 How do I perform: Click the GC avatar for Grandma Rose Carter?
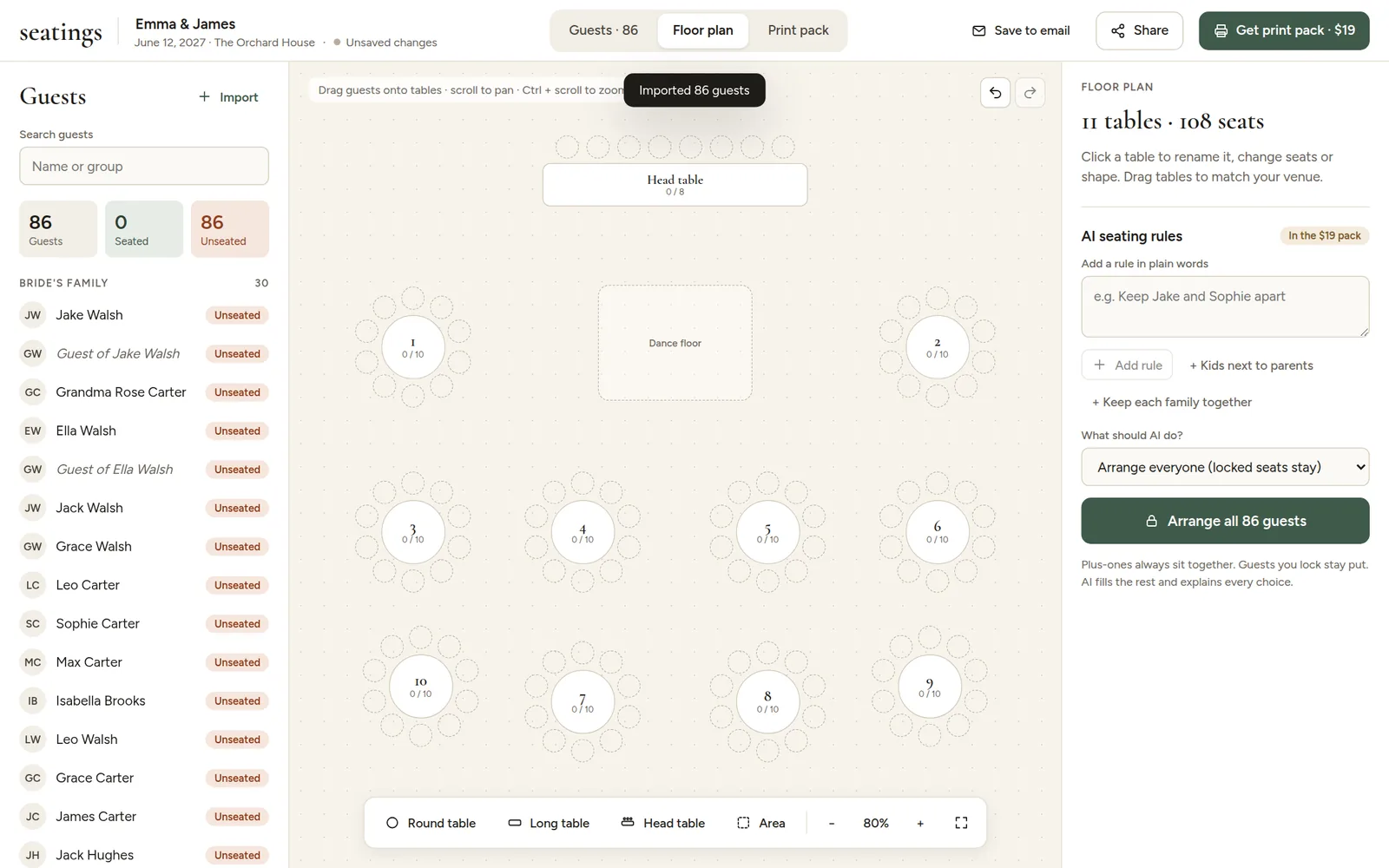pyautogui.click(x=32, y=392)
